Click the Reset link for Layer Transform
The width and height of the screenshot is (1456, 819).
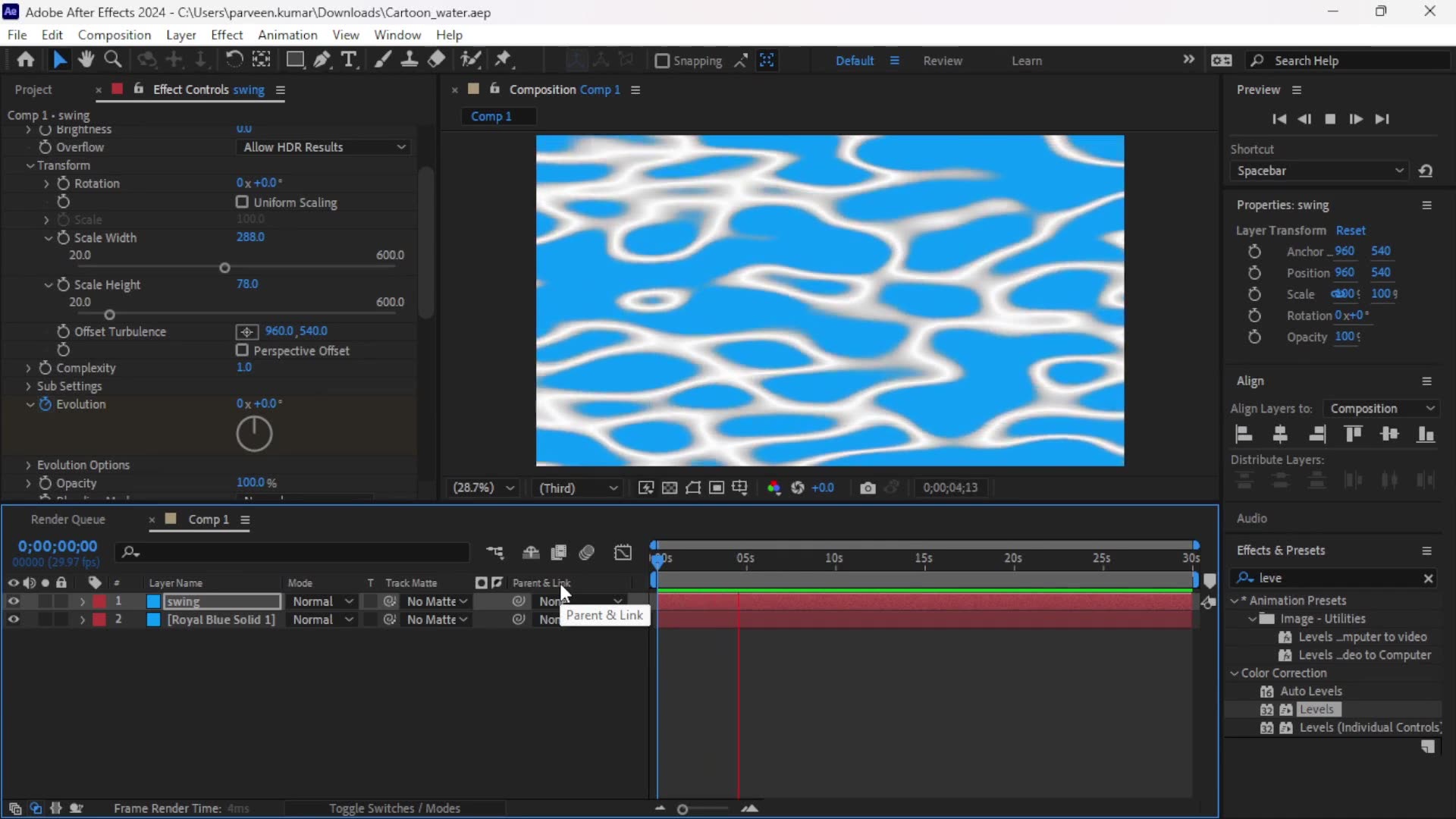click(x=1351, y=230)
